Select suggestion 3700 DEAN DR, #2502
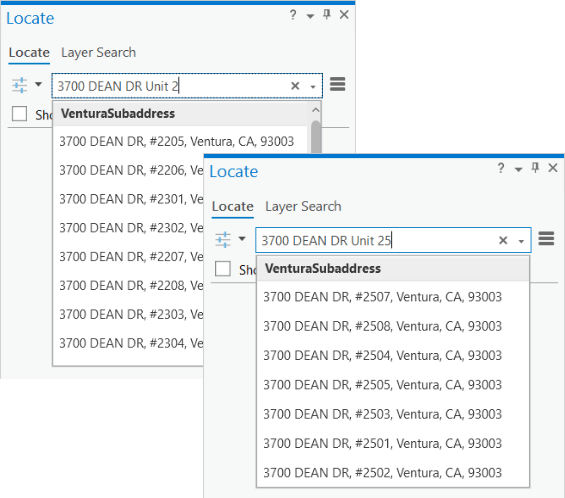 pos(393,473)
